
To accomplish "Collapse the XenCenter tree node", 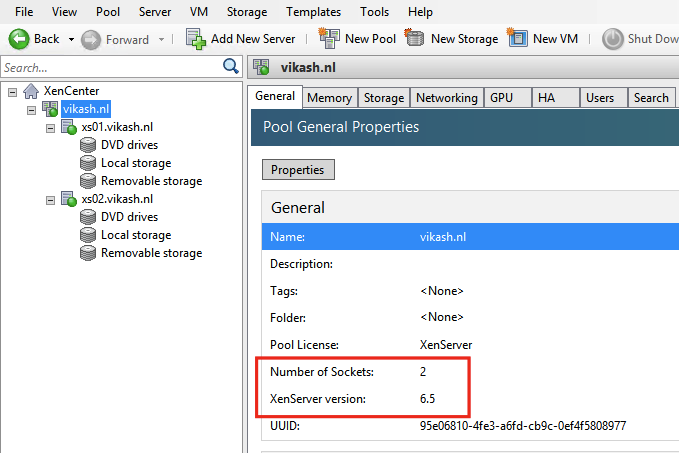I will (x=13, y=92).
